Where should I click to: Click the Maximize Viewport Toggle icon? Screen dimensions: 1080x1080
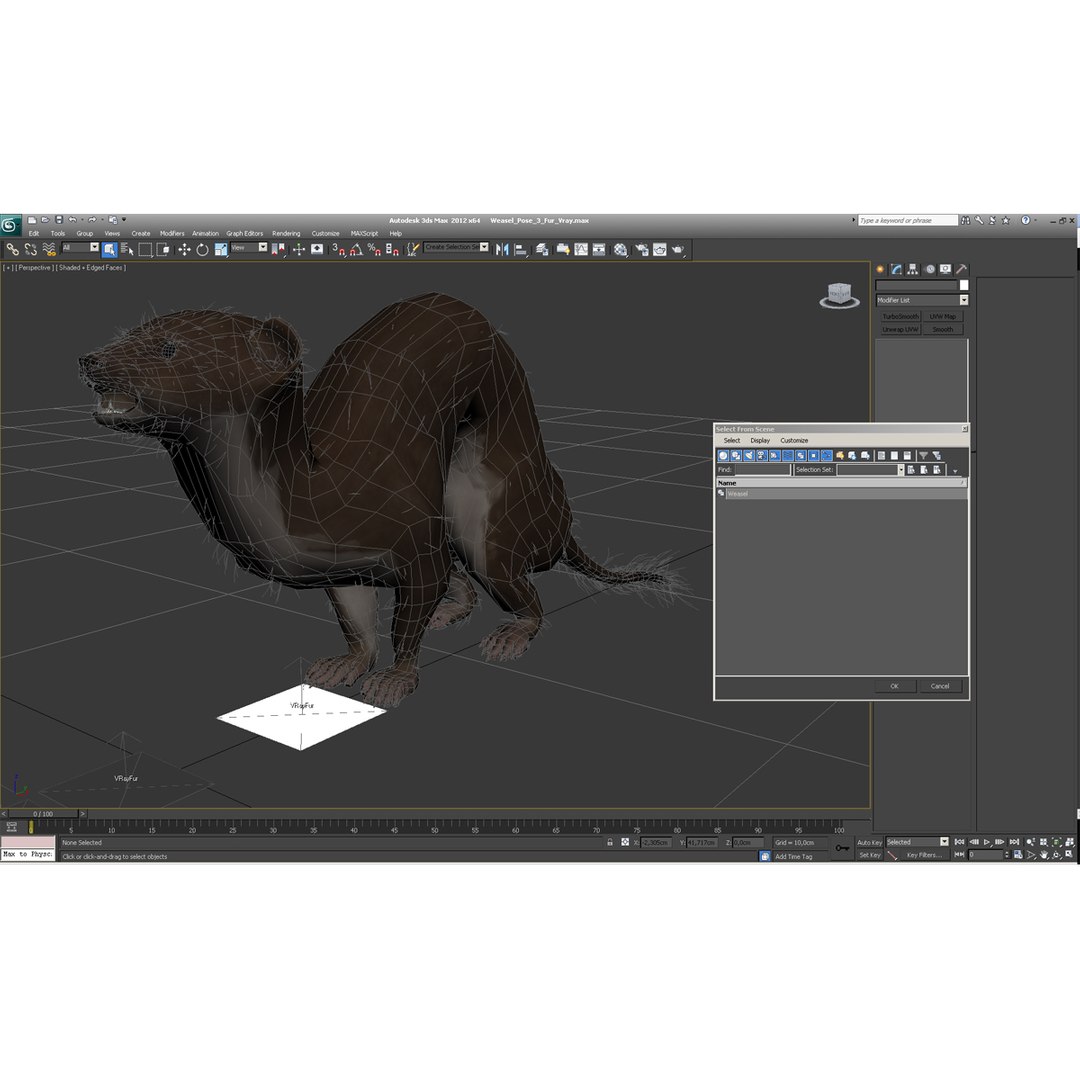point(1069,855)
